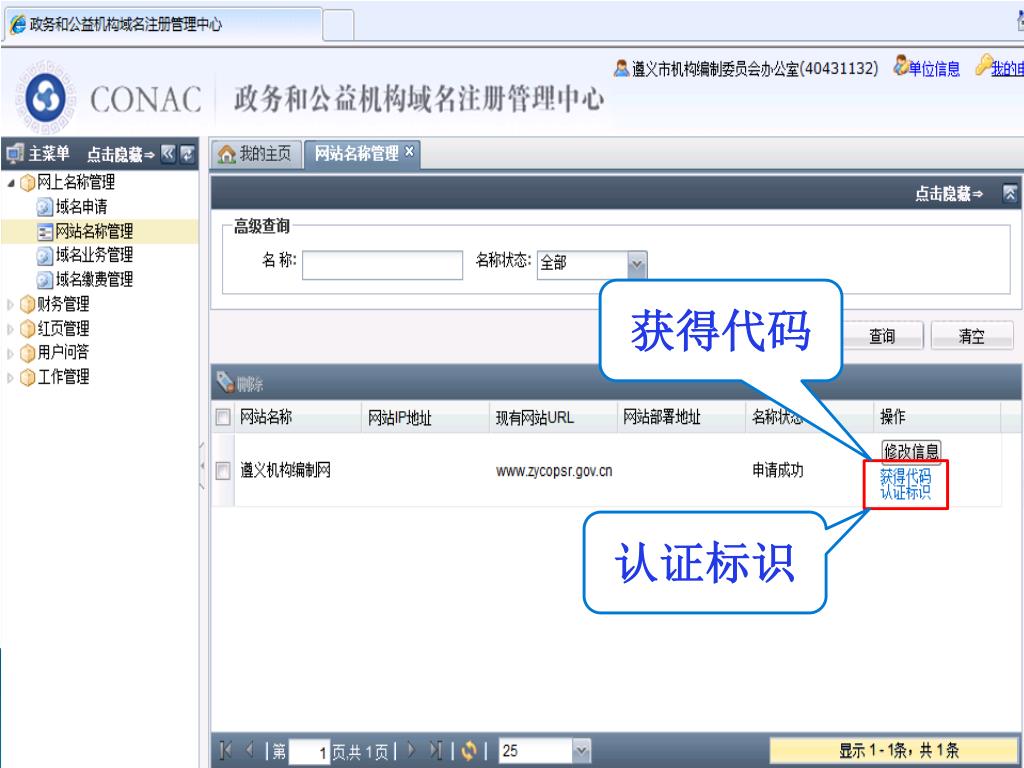Collapse the query panel via double-up-arrow icon
1024x768 pixels.
click(1010, 193)
